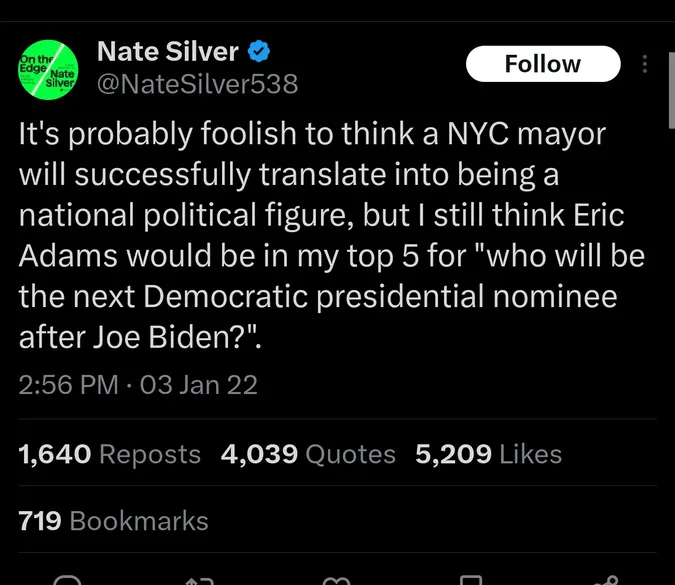Bookmark the tweet using the bookmark icon
The image size is (675, 585).
471,580
